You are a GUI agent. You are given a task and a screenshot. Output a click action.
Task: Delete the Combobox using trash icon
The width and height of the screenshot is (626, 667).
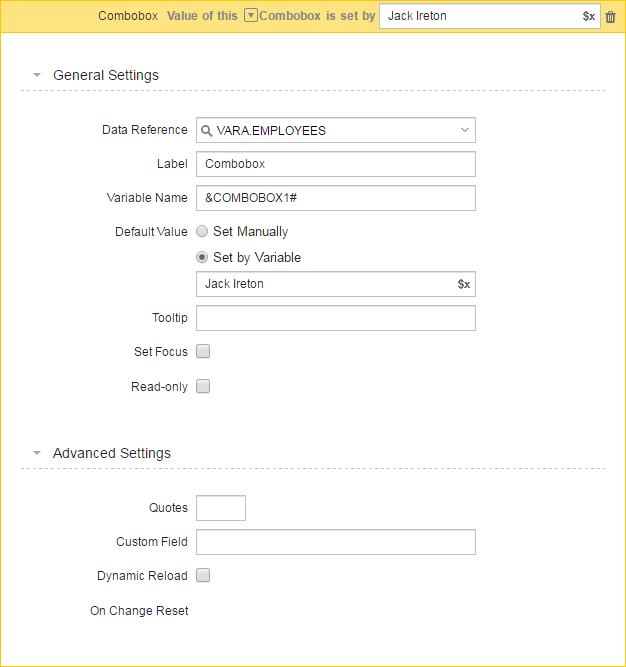[610, 17]
